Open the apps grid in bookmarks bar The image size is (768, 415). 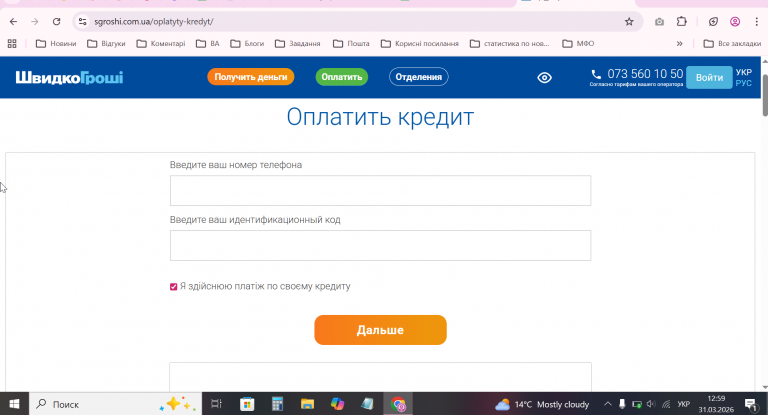(12, 44)
